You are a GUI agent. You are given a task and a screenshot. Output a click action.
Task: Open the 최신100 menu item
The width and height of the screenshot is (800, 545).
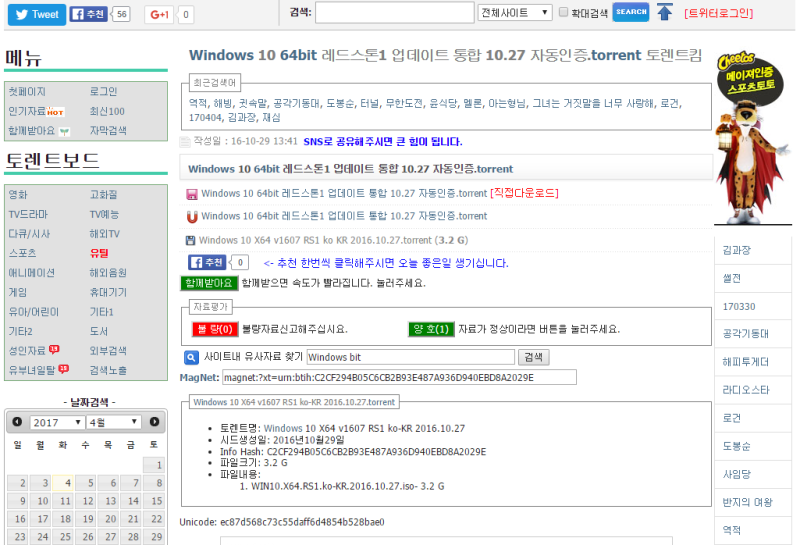click(107, 111)
